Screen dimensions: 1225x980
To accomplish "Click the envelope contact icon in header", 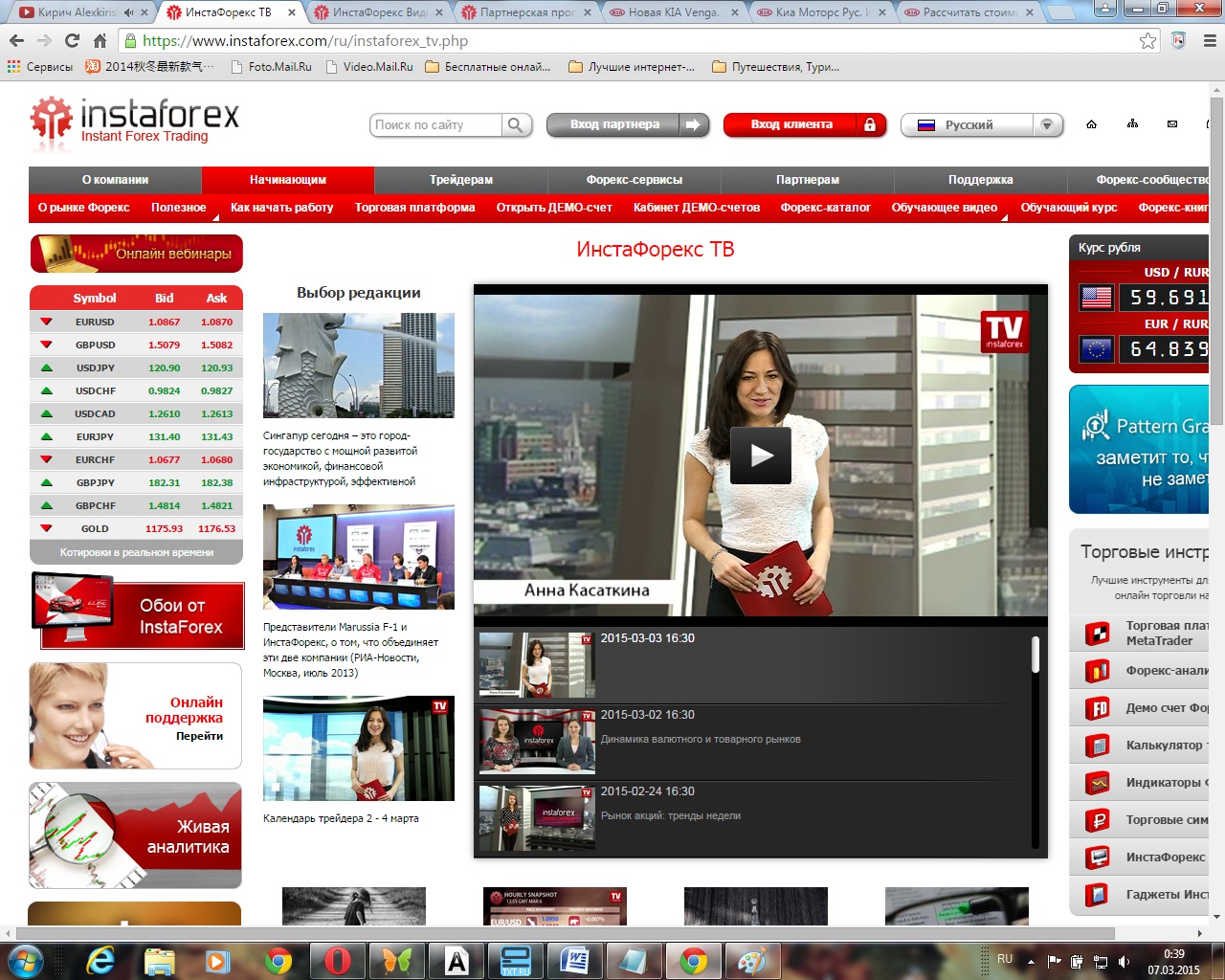I will click(1172, 124).
